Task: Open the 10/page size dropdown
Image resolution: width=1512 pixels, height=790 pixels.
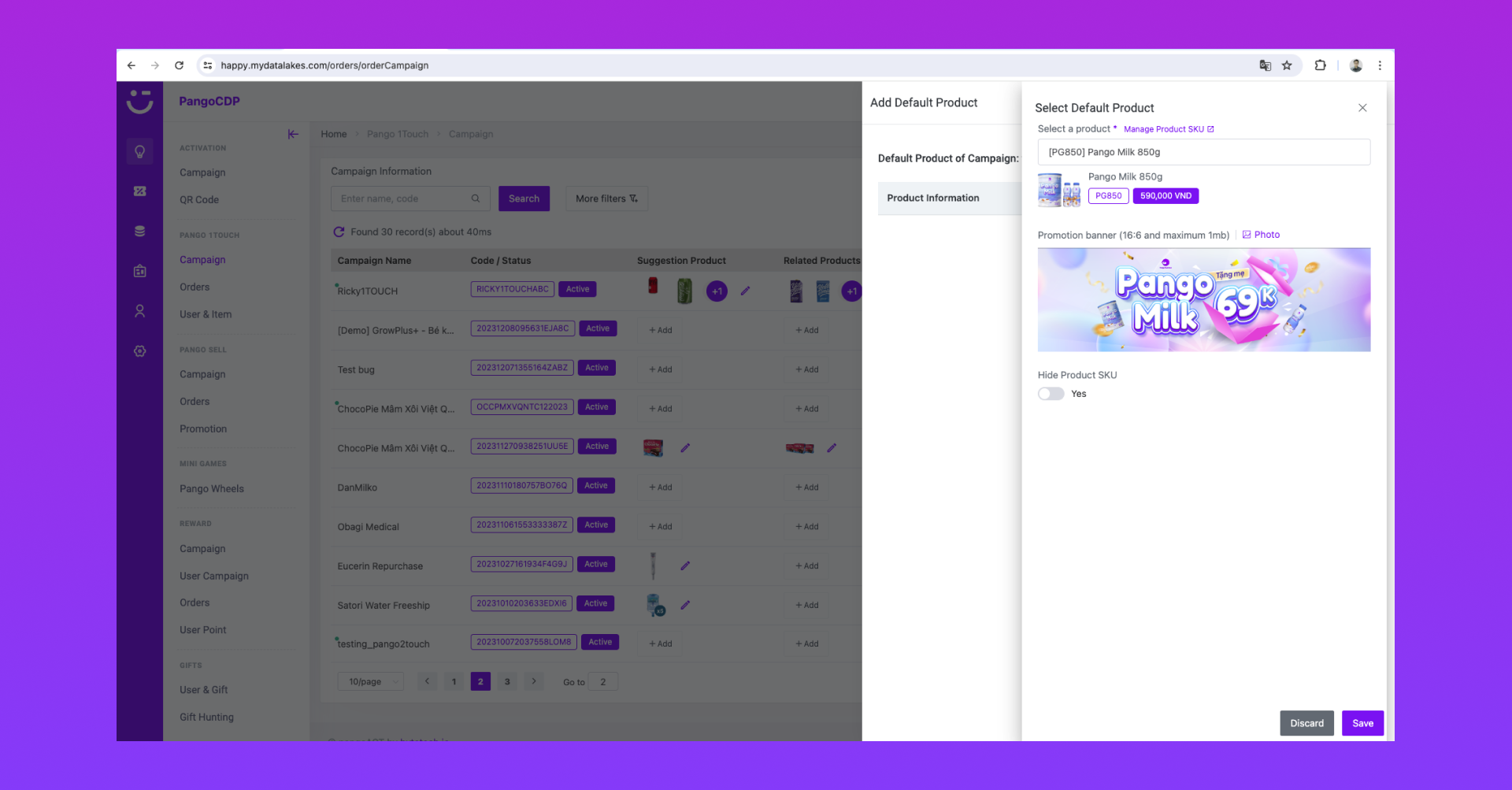Action: (371, 682)
